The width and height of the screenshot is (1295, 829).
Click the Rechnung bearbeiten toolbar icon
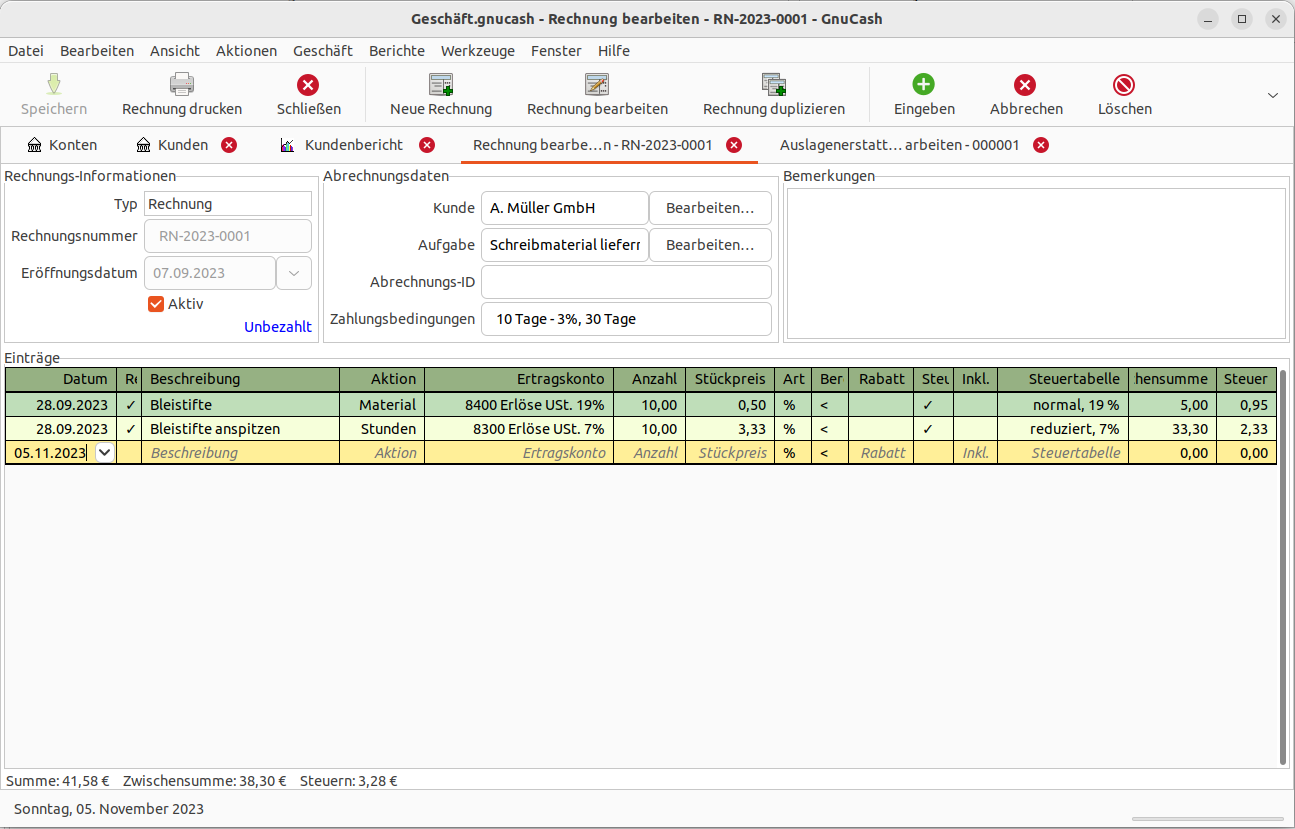coord(597,85)
